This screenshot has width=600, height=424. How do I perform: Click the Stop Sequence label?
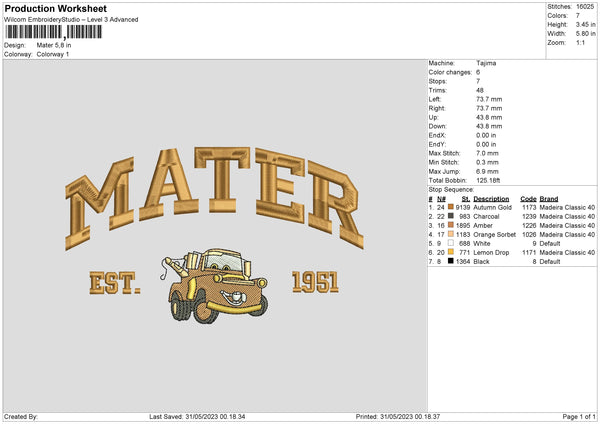point(451,190)
